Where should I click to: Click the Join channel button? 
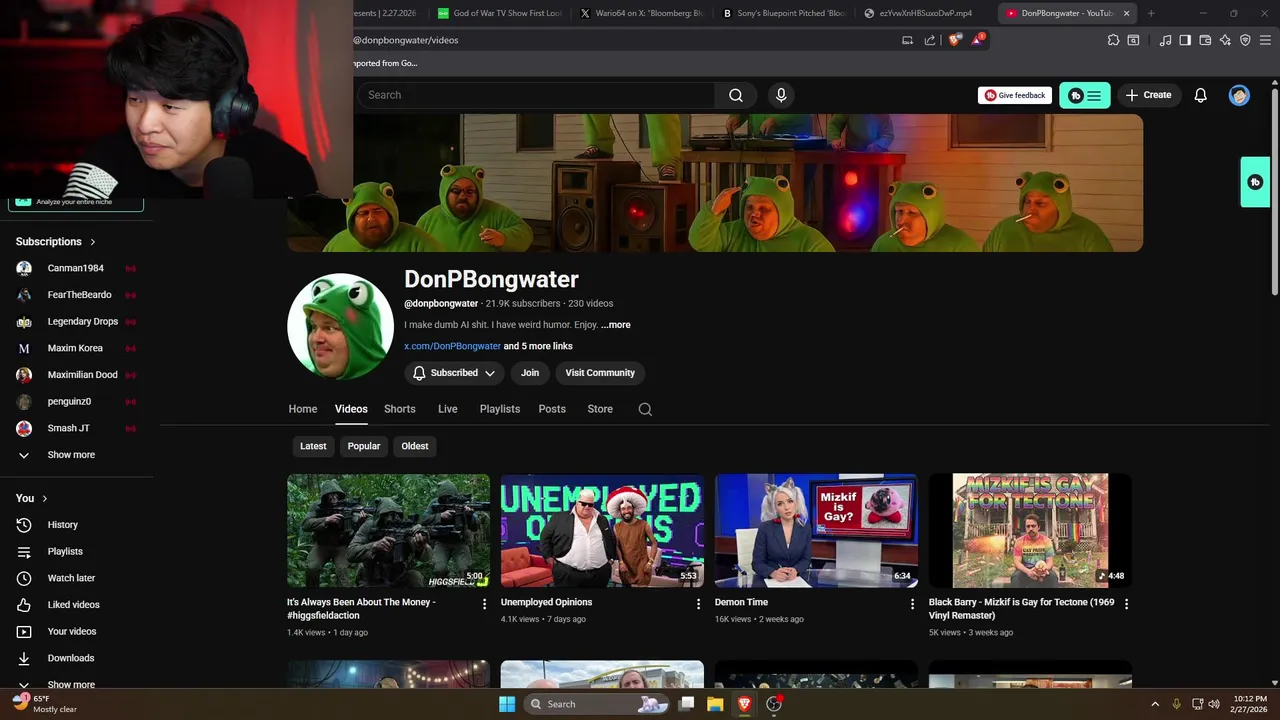tap(530, 373)
